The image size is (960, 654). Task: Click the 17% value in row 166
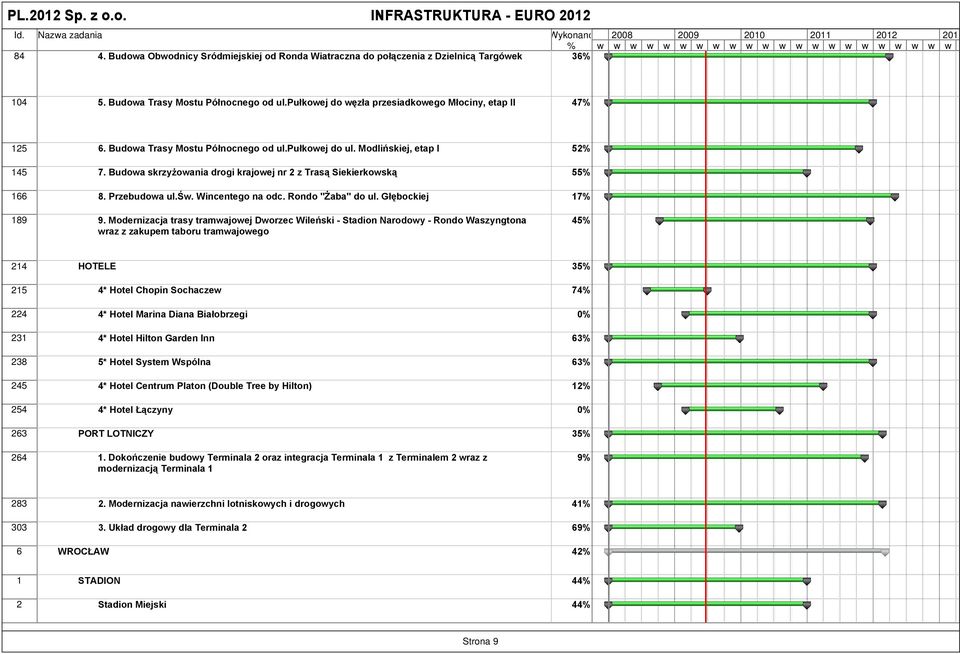tap(581, 196)
